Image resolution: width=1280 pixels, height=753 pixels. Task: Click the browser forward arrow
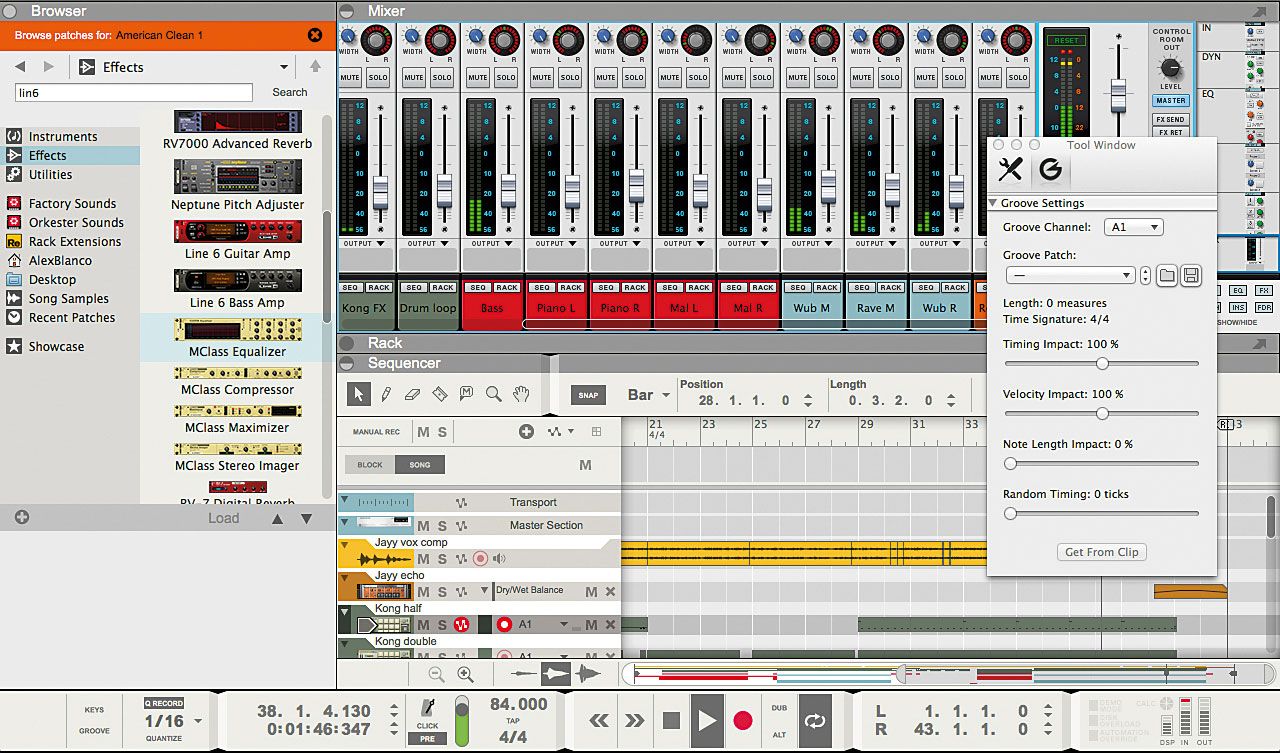[x=48, y=67]
